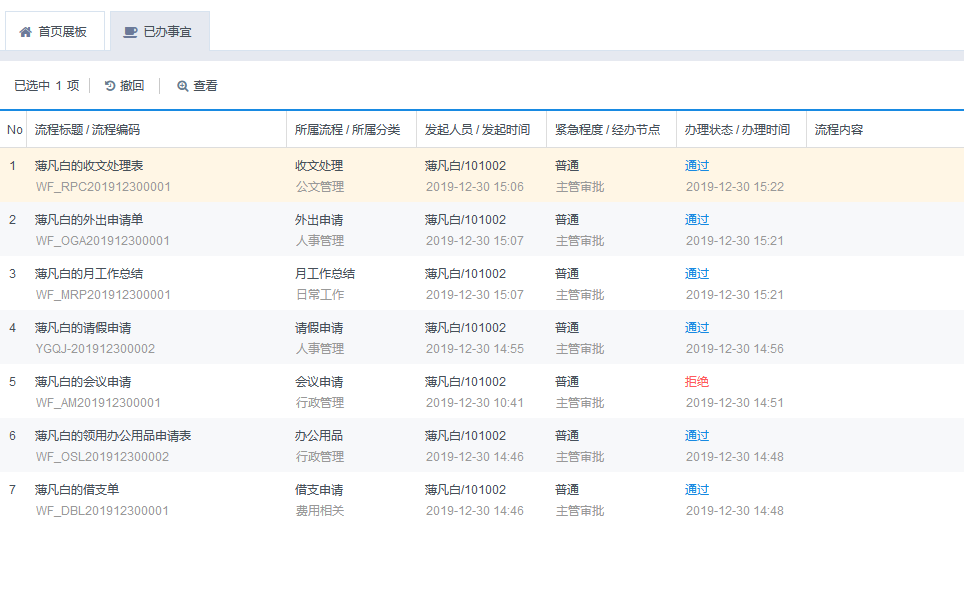Open 通过 status of 薄凡白的借支单
Viewport: 964px width, 597px height.
click(x=697, y=490)
